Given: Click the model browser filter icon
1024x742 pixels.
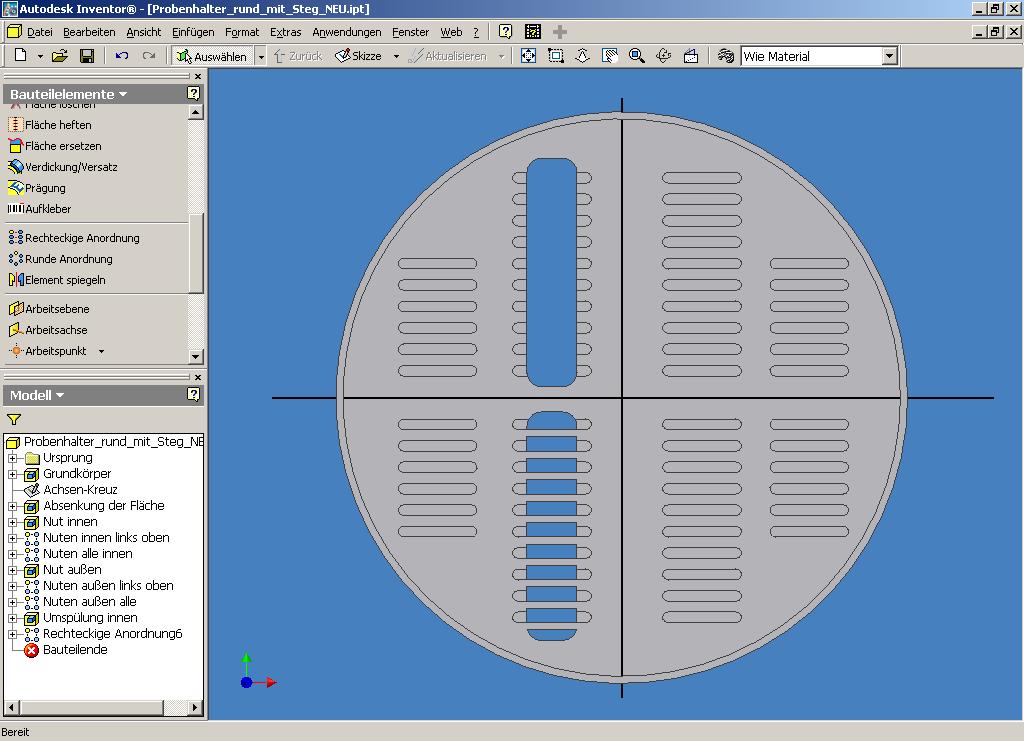Looking at the screenshot, I should click(x=14, y=420).
